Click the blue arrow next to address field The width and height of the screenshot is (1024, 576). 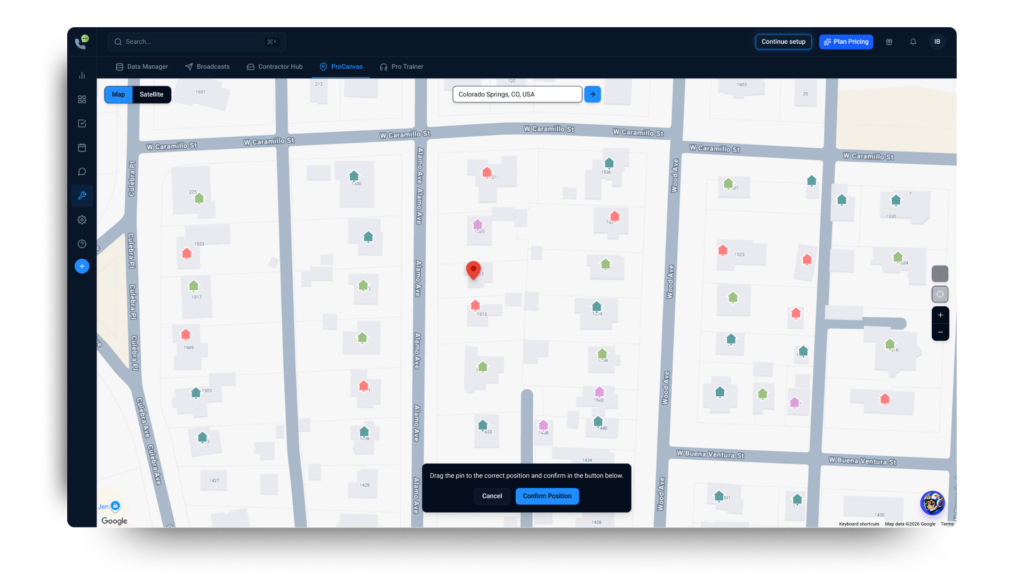592,95
